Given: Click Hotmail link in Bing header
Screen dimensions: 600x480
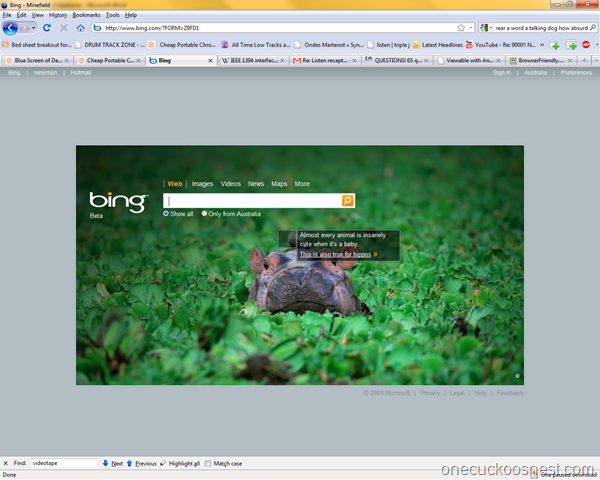Looking at the screenshot, I should 81,73.
